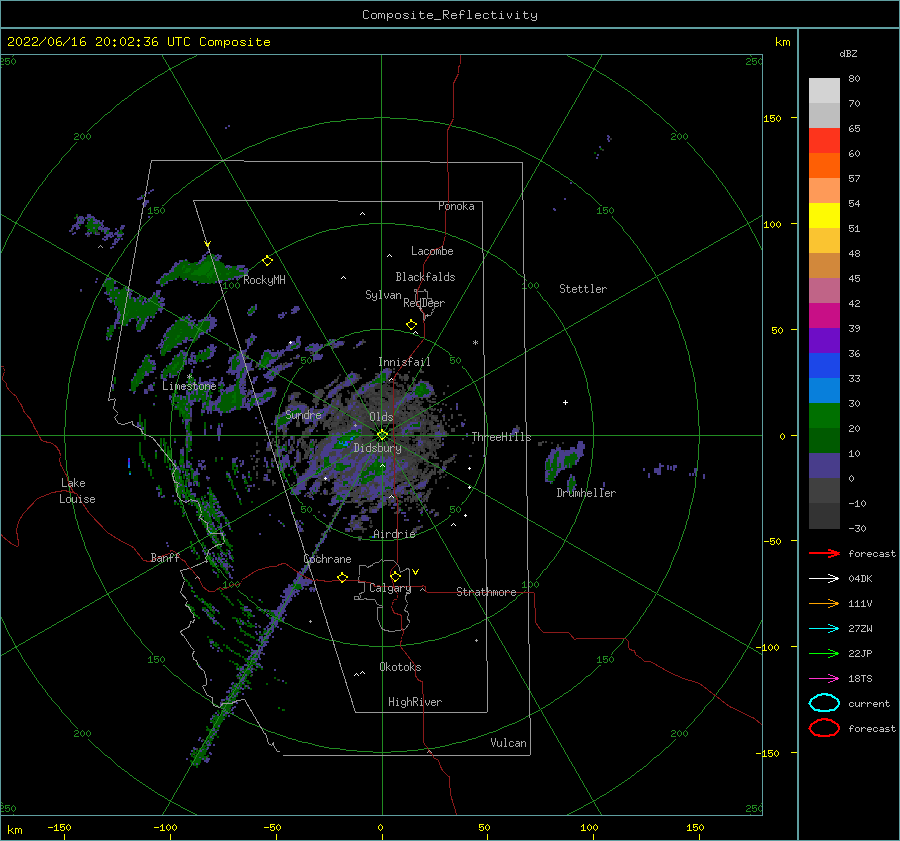
Task: Click the Vulcan town label
Action: (508, 743)
